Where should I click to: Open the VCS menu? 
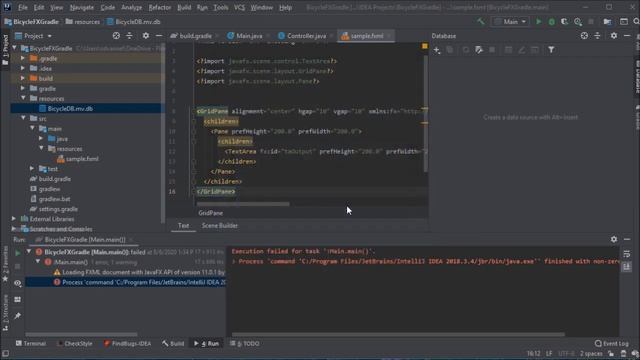pyautogui.click(x=240, y=7)
